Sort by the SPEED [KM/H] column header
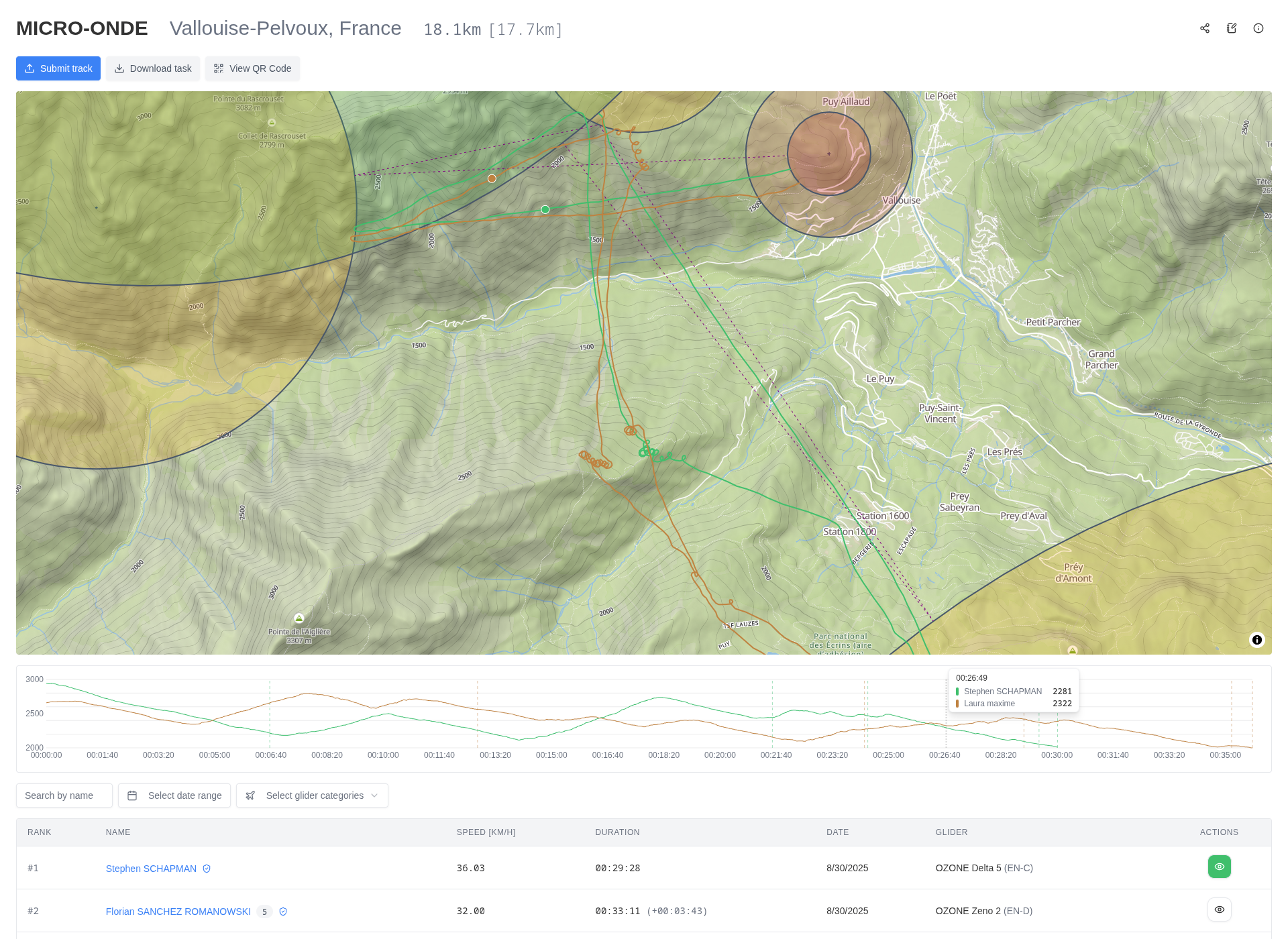1288x939 pixels. click(486, 832)
